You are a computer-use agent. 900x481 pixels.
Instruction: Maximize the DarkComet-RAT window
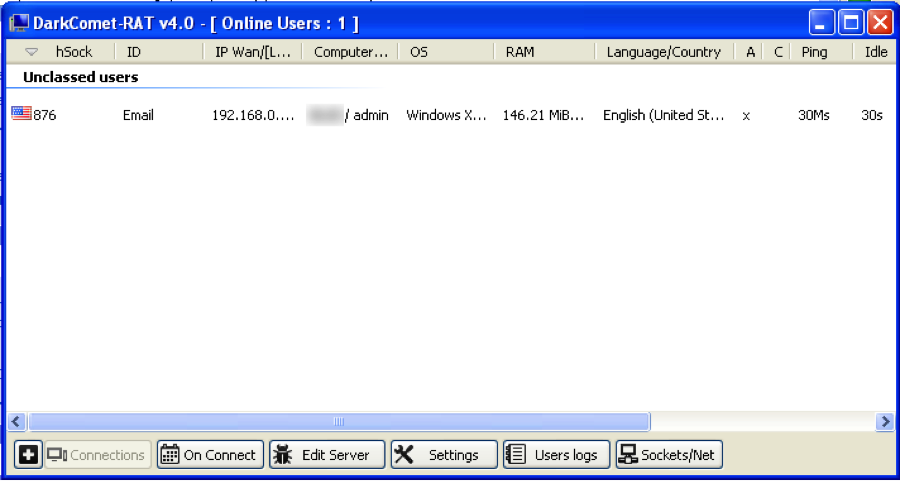(x=851, y=24)
